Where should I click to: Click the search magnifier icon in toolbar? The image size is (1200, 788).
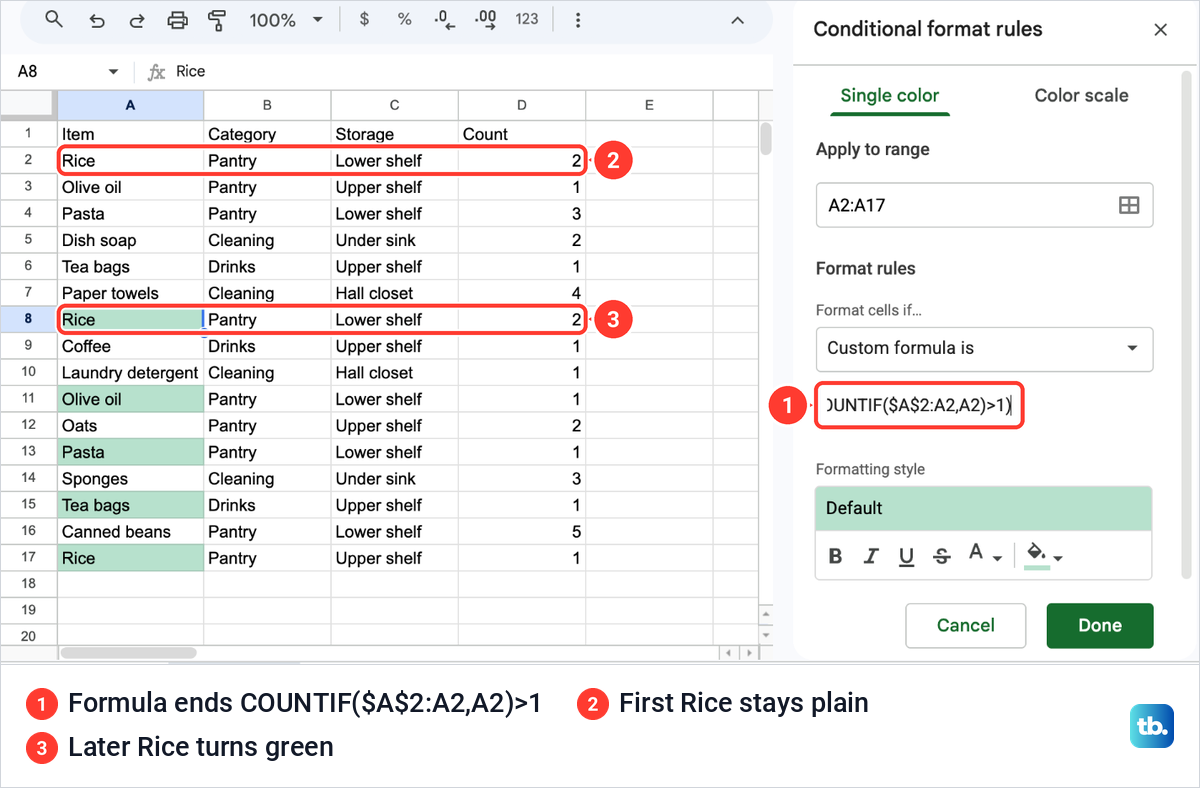pos(55,20)
